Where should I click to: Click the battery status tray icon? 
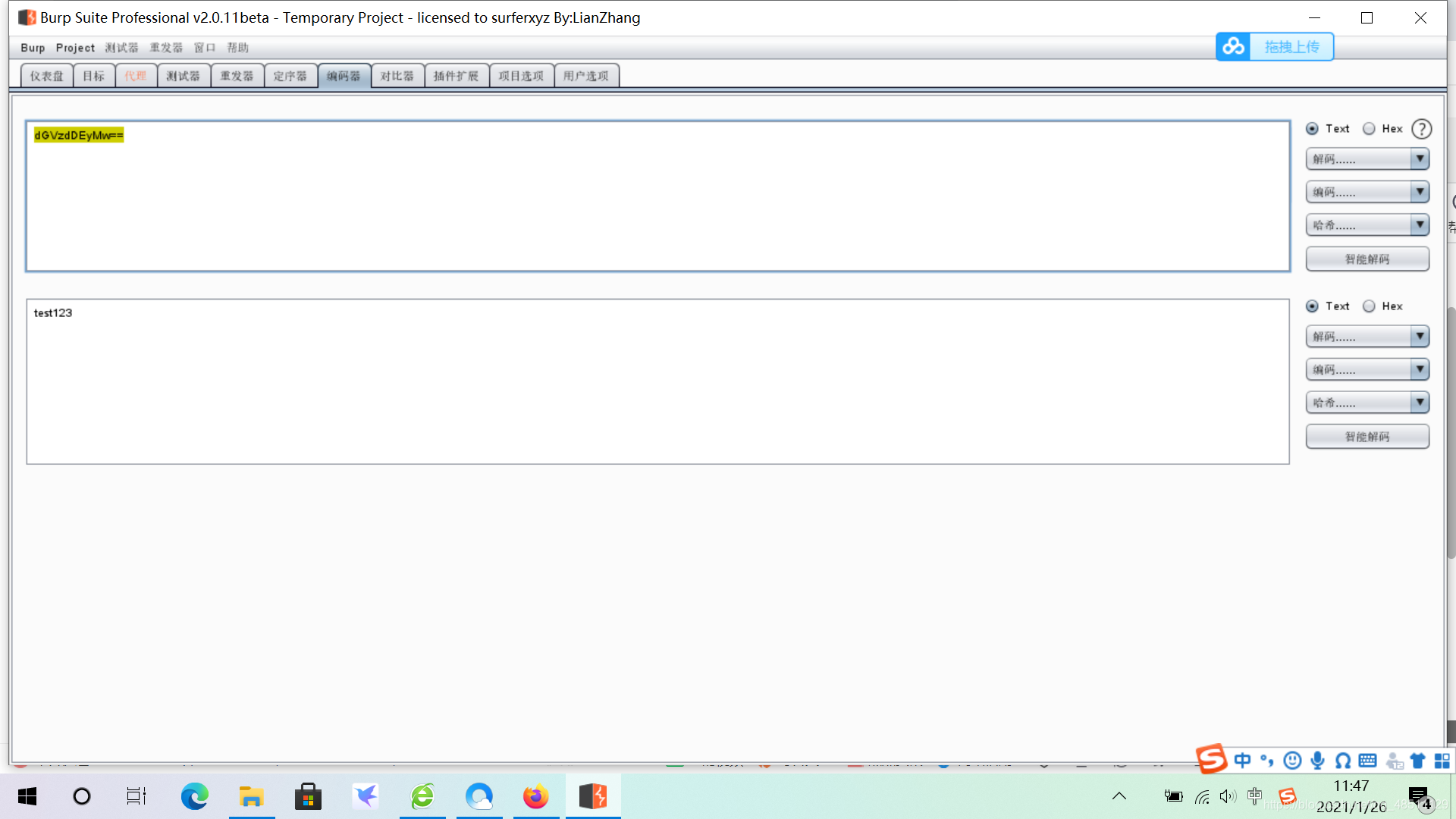coord(1174,796)
